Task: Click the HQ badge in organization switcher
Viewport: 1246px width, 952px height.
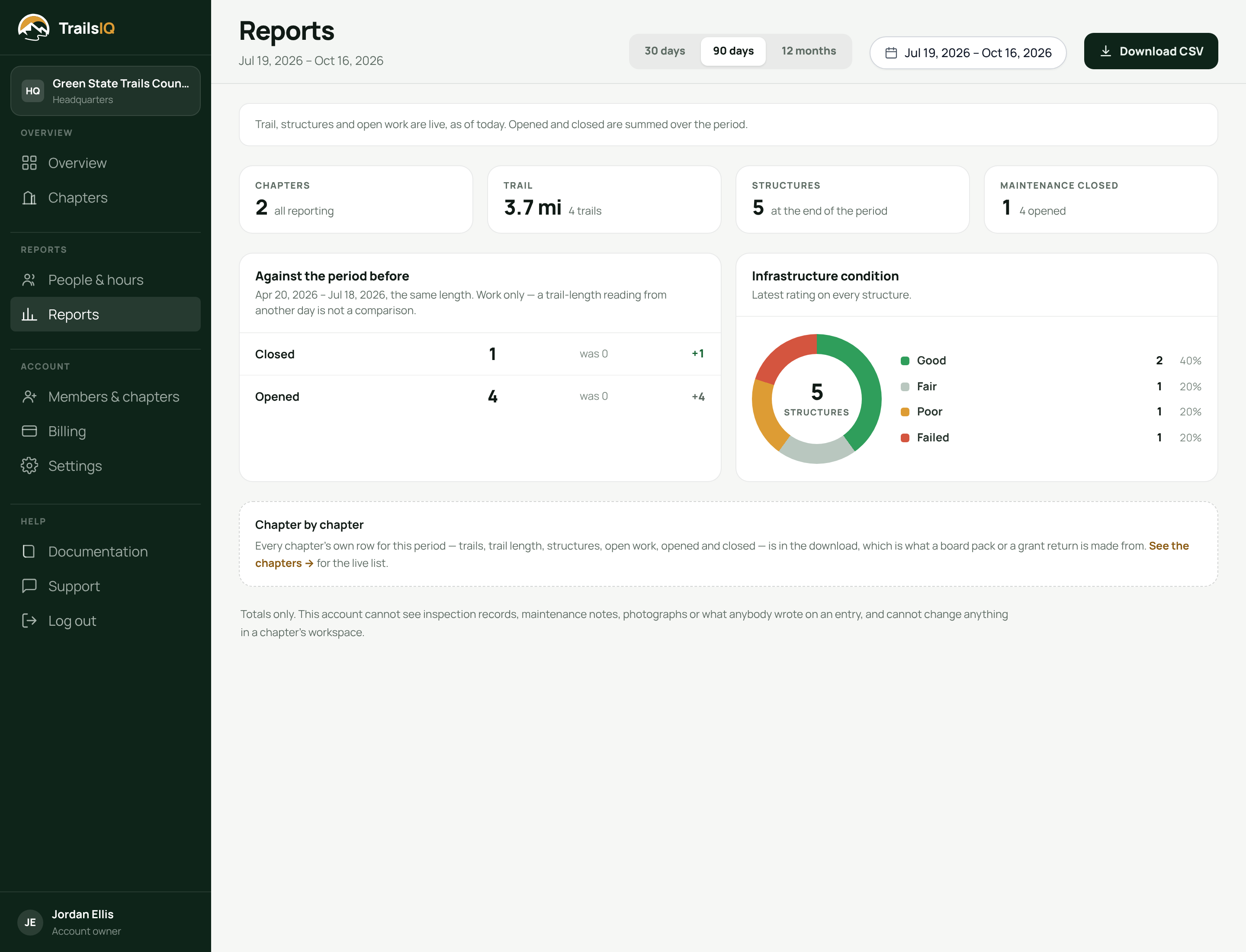Action: [x=33, y=91]
